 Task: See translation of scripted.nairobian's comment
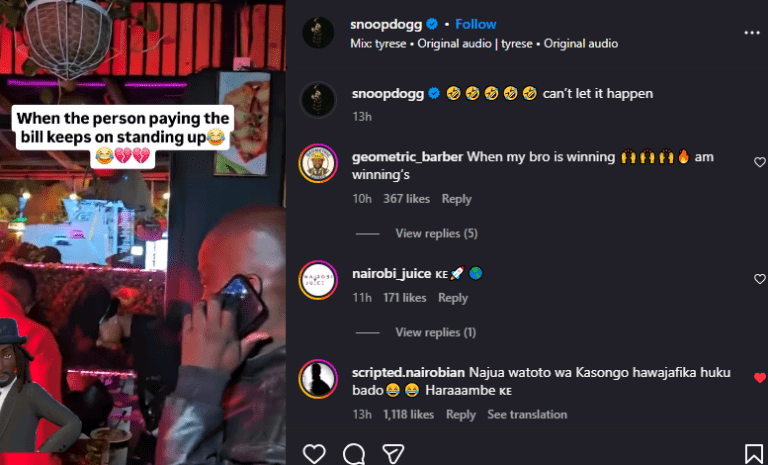[527, 415]
